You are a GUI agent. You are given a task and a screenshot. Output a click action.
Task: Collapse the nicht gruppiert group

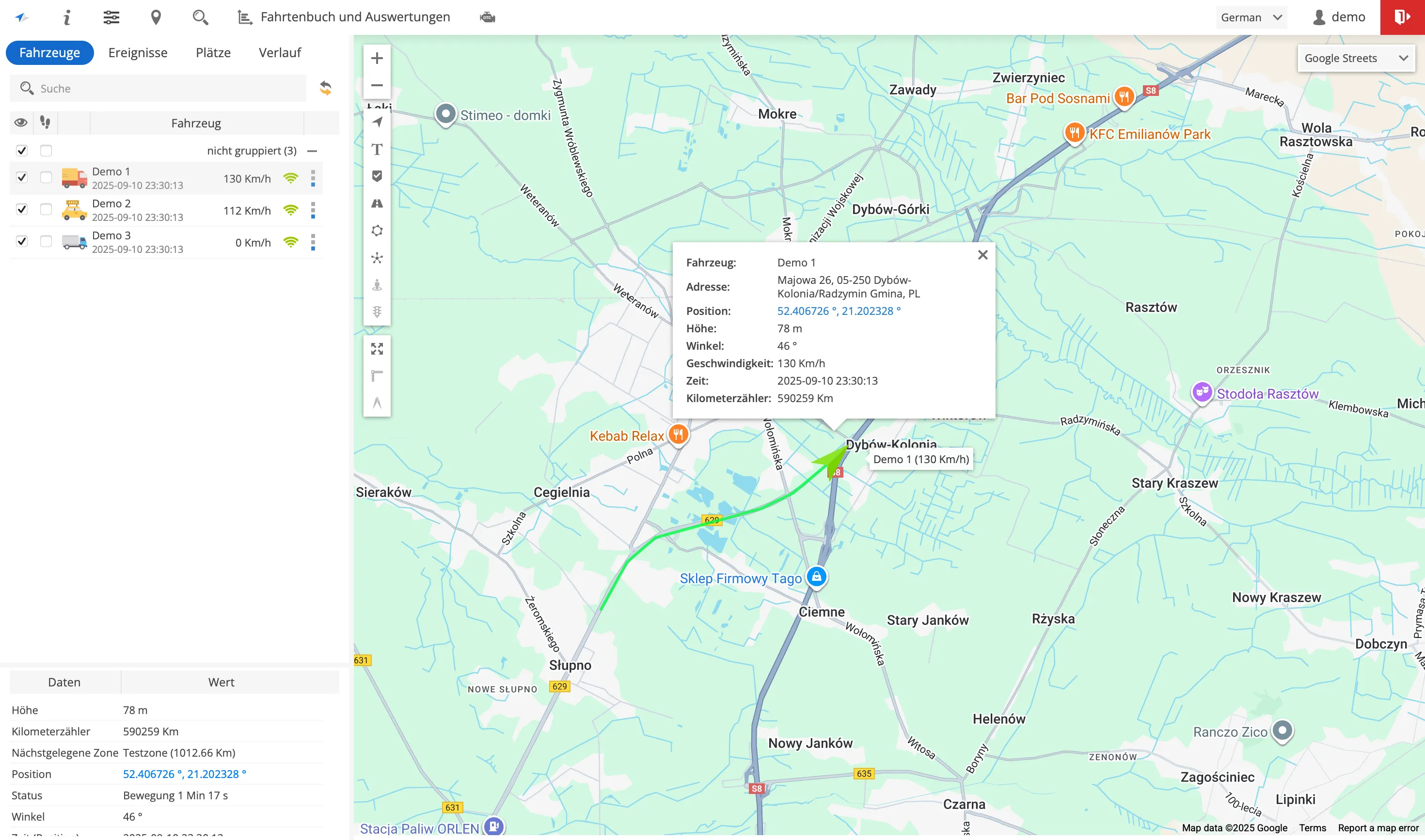click(312, 151)
